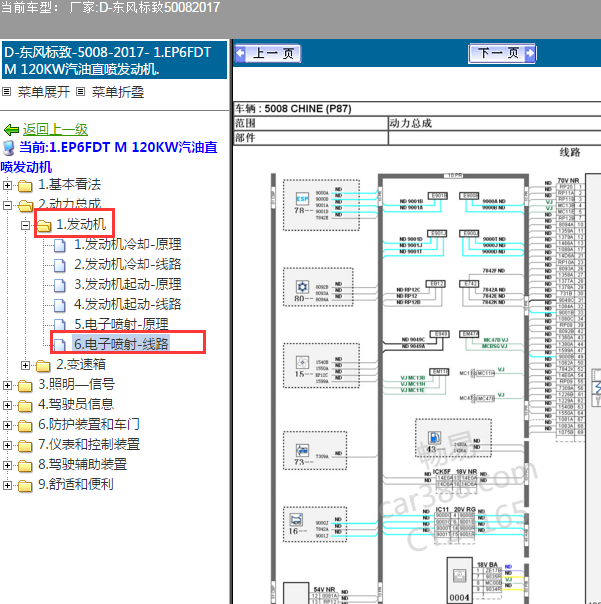This screenshot has height=604, width=601.
Task: Go to next page with 下一页 button
Action: pyautogui.click(x=497, y=54)
